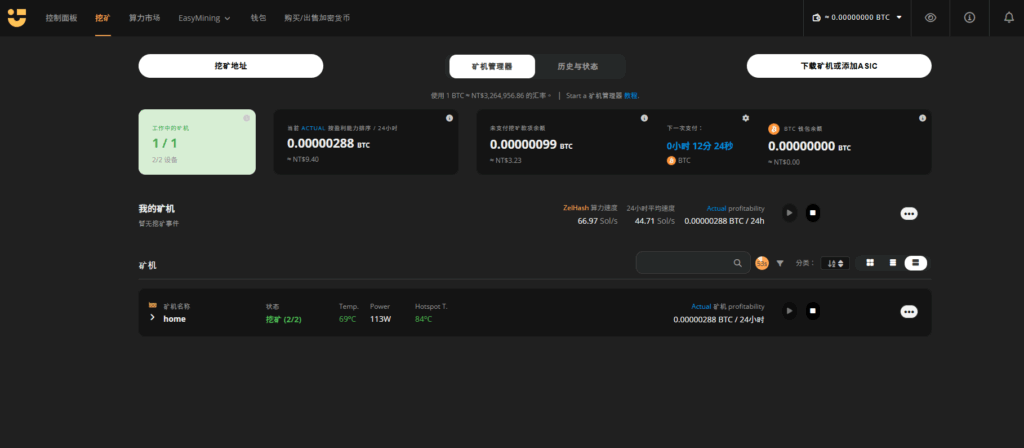Click the orange auto-refresh countdown timer
This screenshot has height=448, width=1024.
[762, 263]
